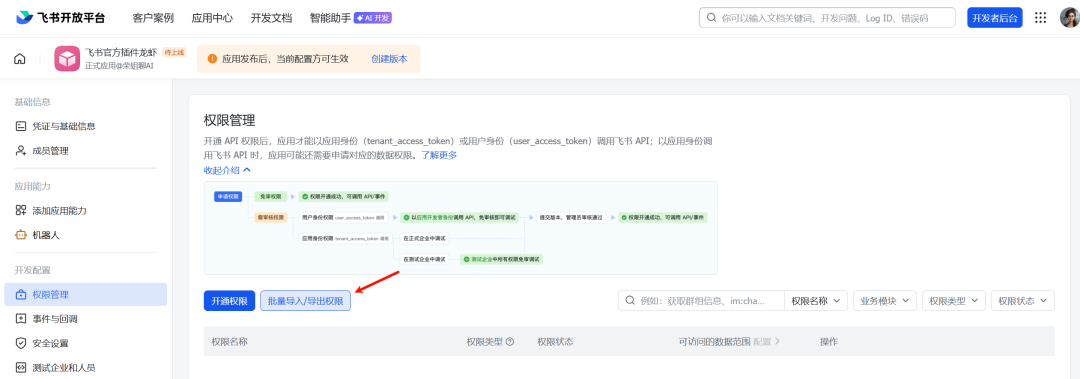Click the help icon beside 权限类型 header
1080x379 pixels.
point(510,342)
